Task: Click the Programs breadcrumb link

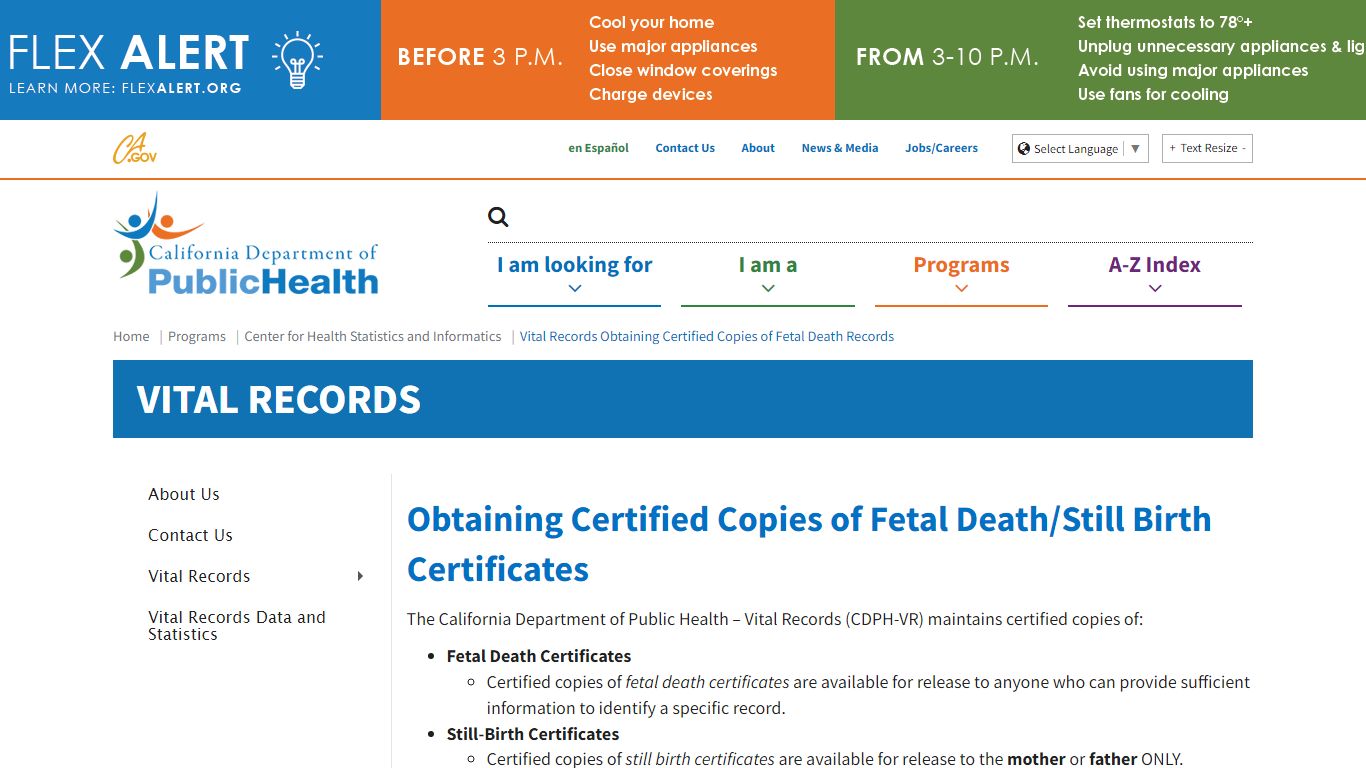Action: 197,336
